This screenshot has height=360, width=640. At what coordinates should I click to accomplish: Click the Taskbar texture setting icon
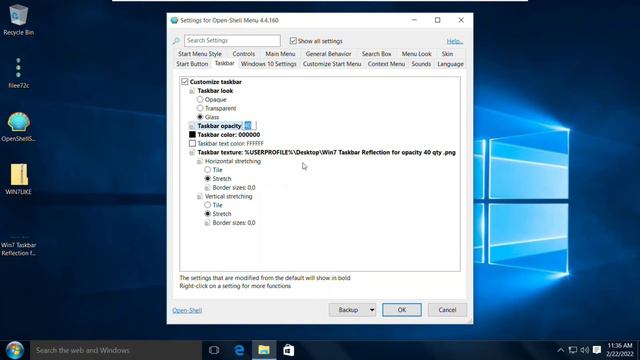pos(192,152)
